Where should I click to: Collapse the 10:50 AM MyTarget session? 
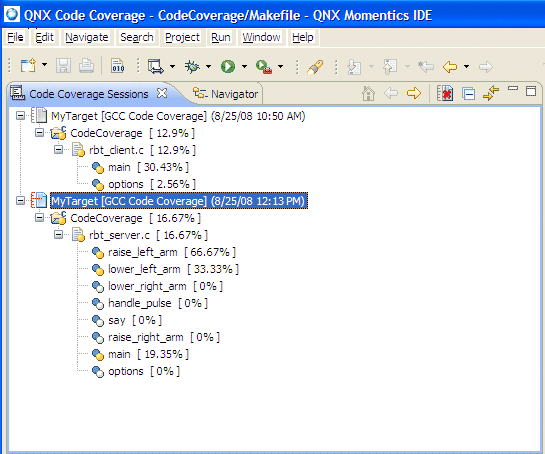coord(21,115)
